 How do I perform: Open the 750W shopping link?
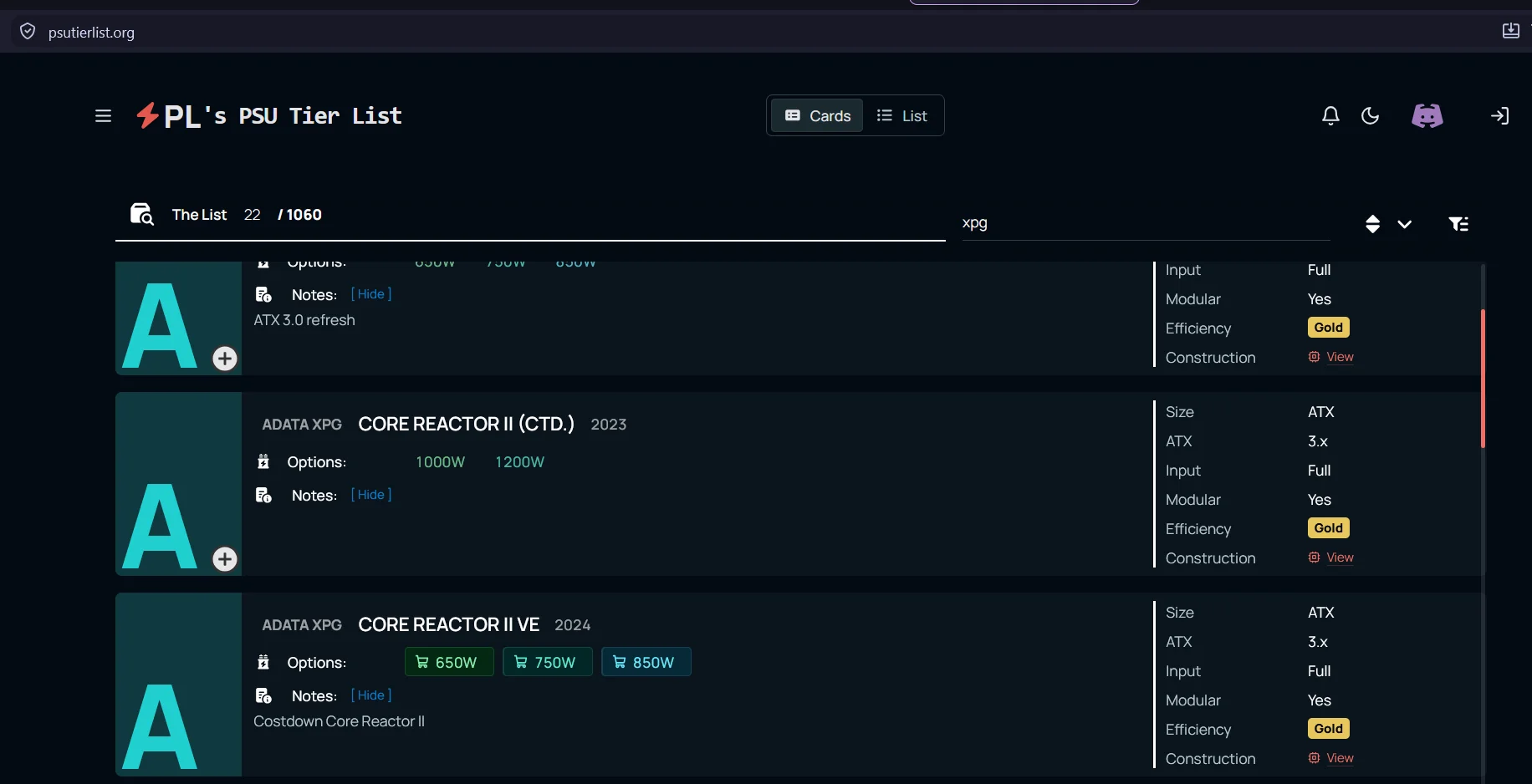point(548,662)
